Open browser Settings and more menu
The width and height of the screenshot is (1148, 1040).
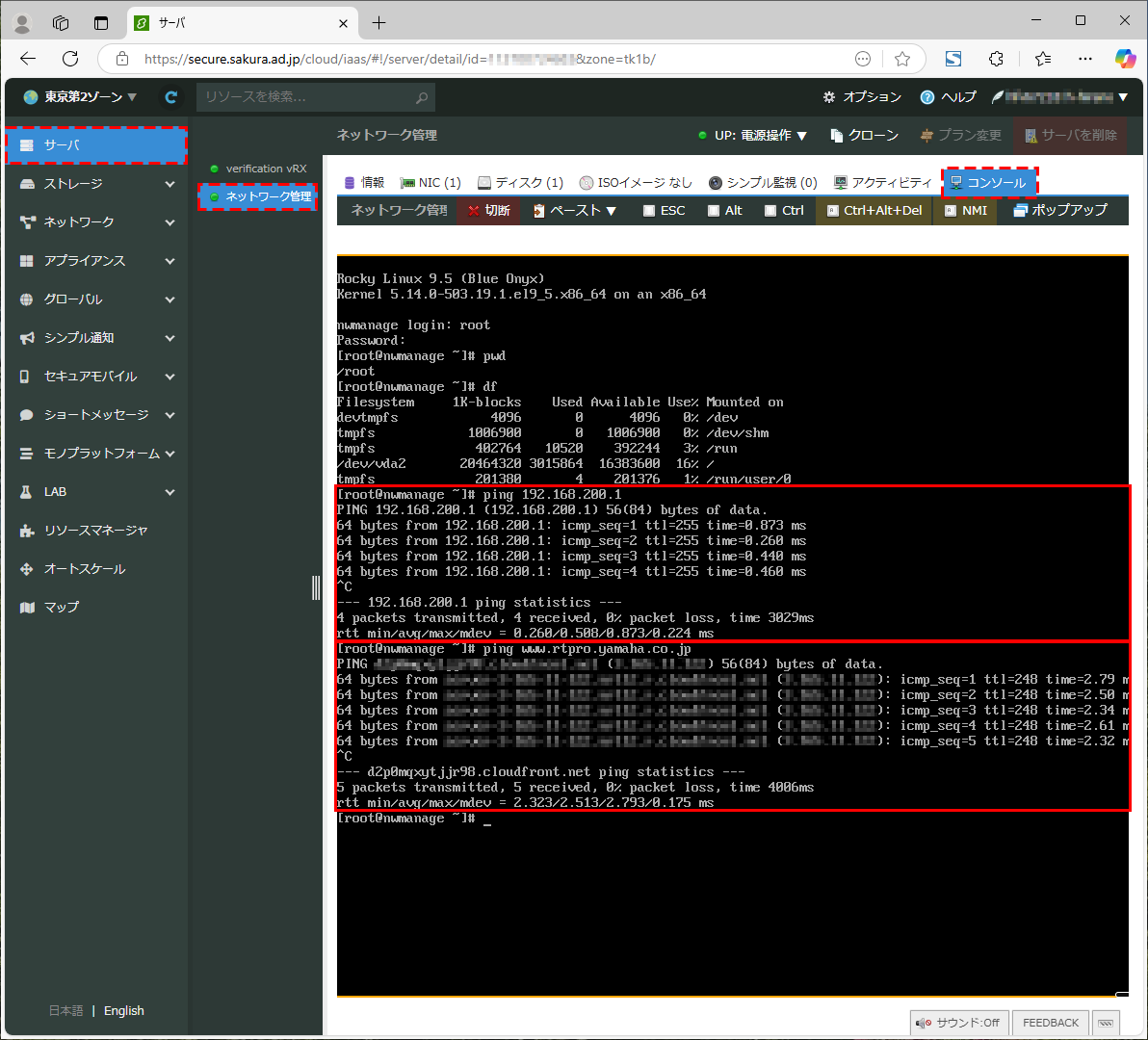pos(1085,59)
